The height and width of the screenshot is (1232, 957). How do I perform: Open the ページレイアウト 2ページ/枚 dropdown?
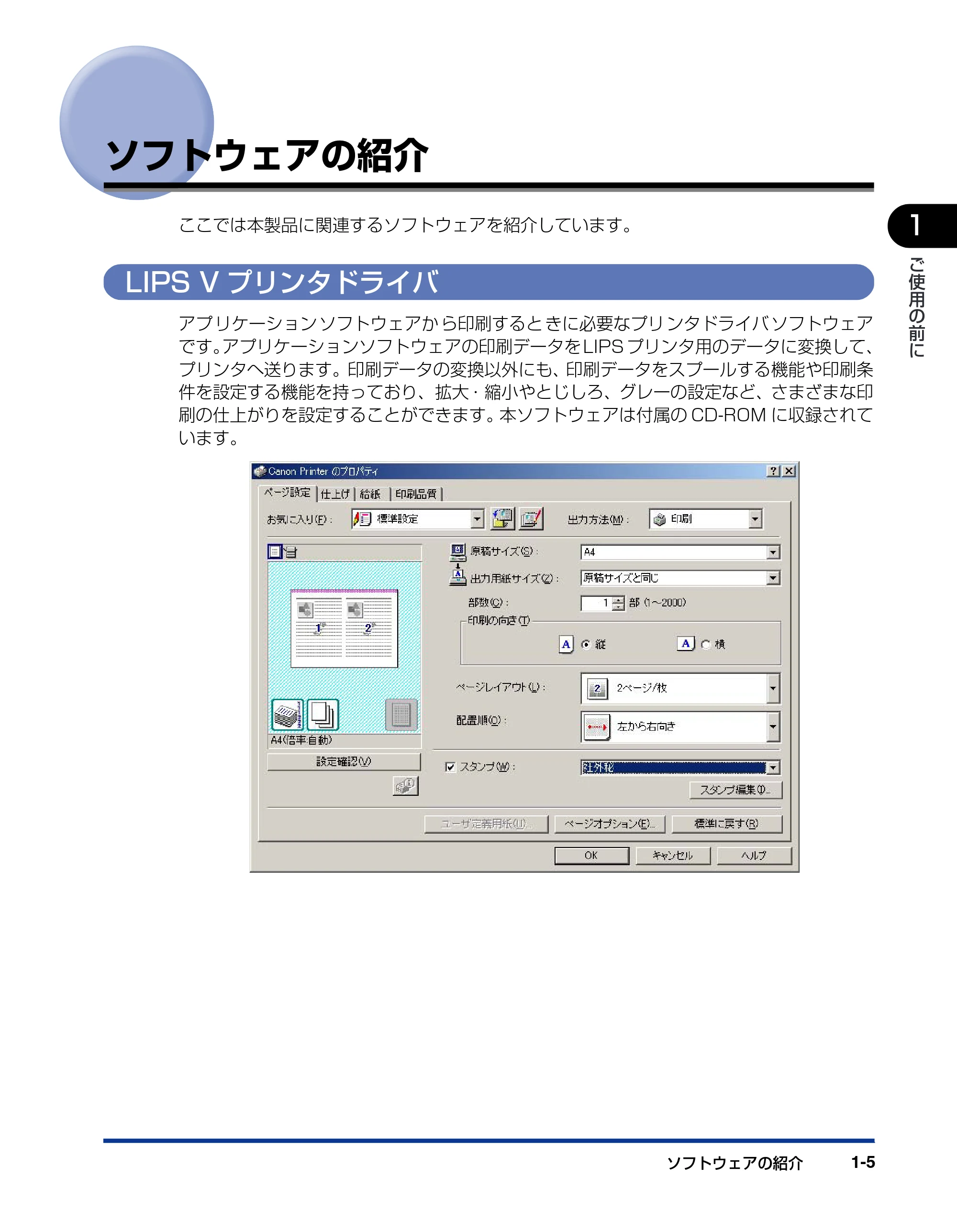pyautogui.click(x=680, y=688)
